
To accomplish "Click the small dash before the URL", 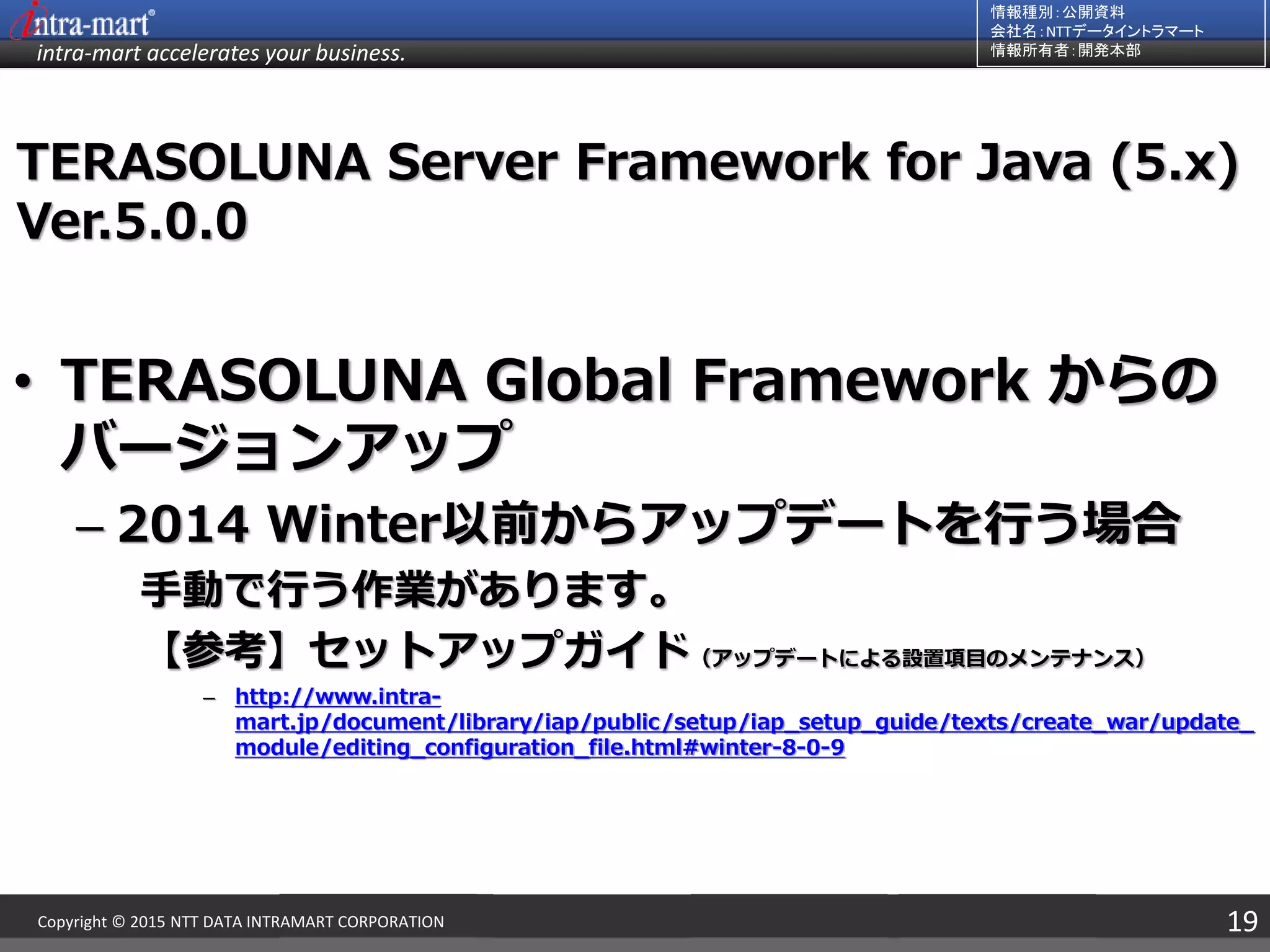I will (x=209, y=699).
